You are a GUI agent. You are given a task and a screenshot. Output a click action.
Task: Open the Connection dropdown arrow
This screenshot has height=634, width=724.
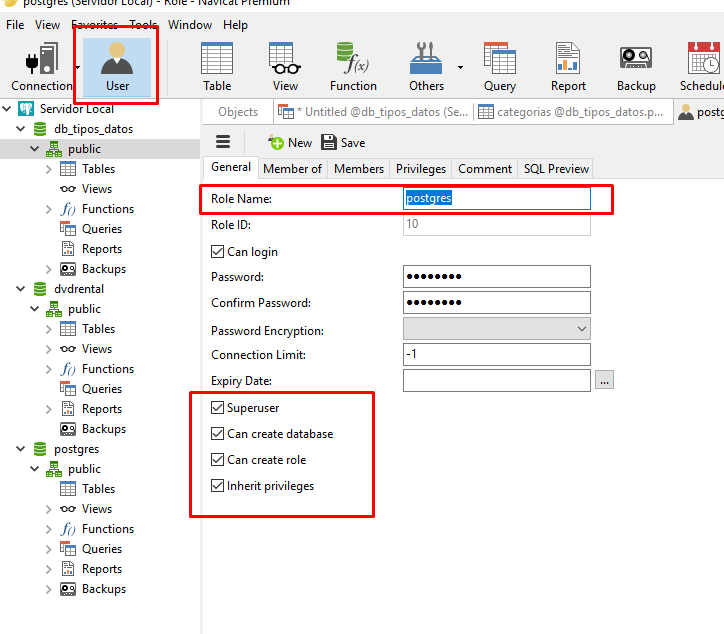(x=77, y=67)
